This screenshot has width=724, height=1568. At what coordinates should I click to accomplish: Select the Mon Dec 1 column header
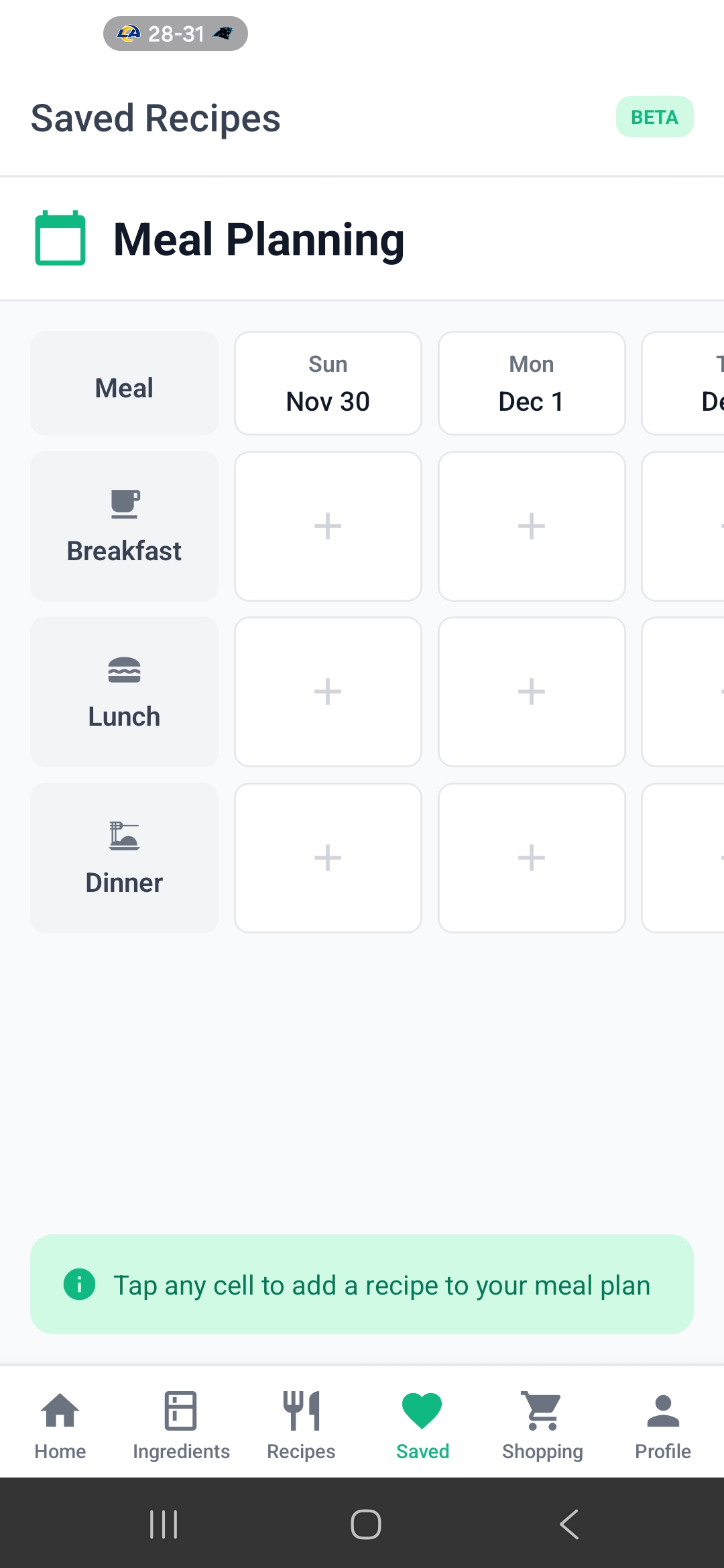pyautogui.click(x=532, y=383)
